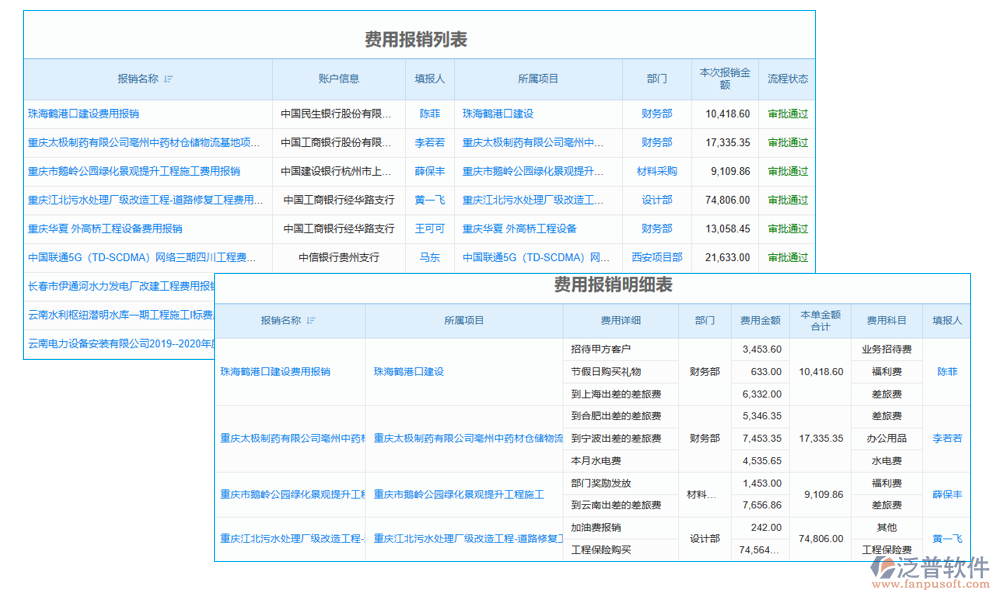This screenshot has width=1000, height=600.
Task: Click the 审批通过 badge on 重庆华夏 外高桥工程设备 row
Action: click(787, 228)
